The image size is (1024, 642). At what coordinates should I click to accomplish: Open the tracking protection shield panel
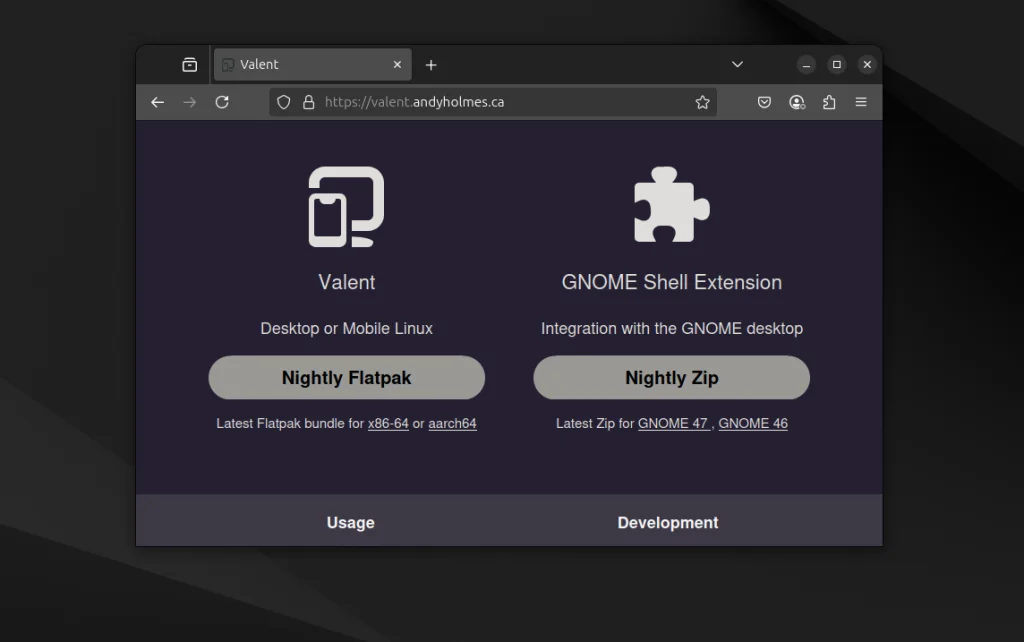(283, 102)
